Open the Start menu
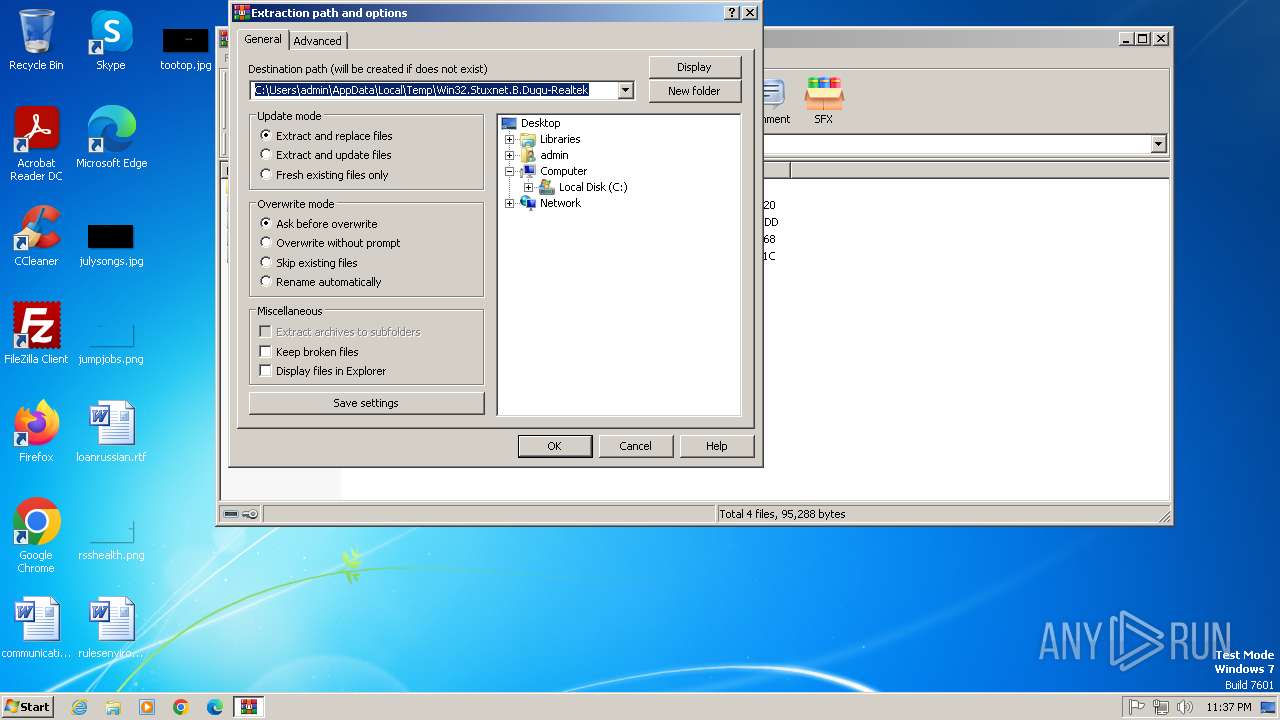The height and width of the screenshot is (720, 1280). [27, 707]
